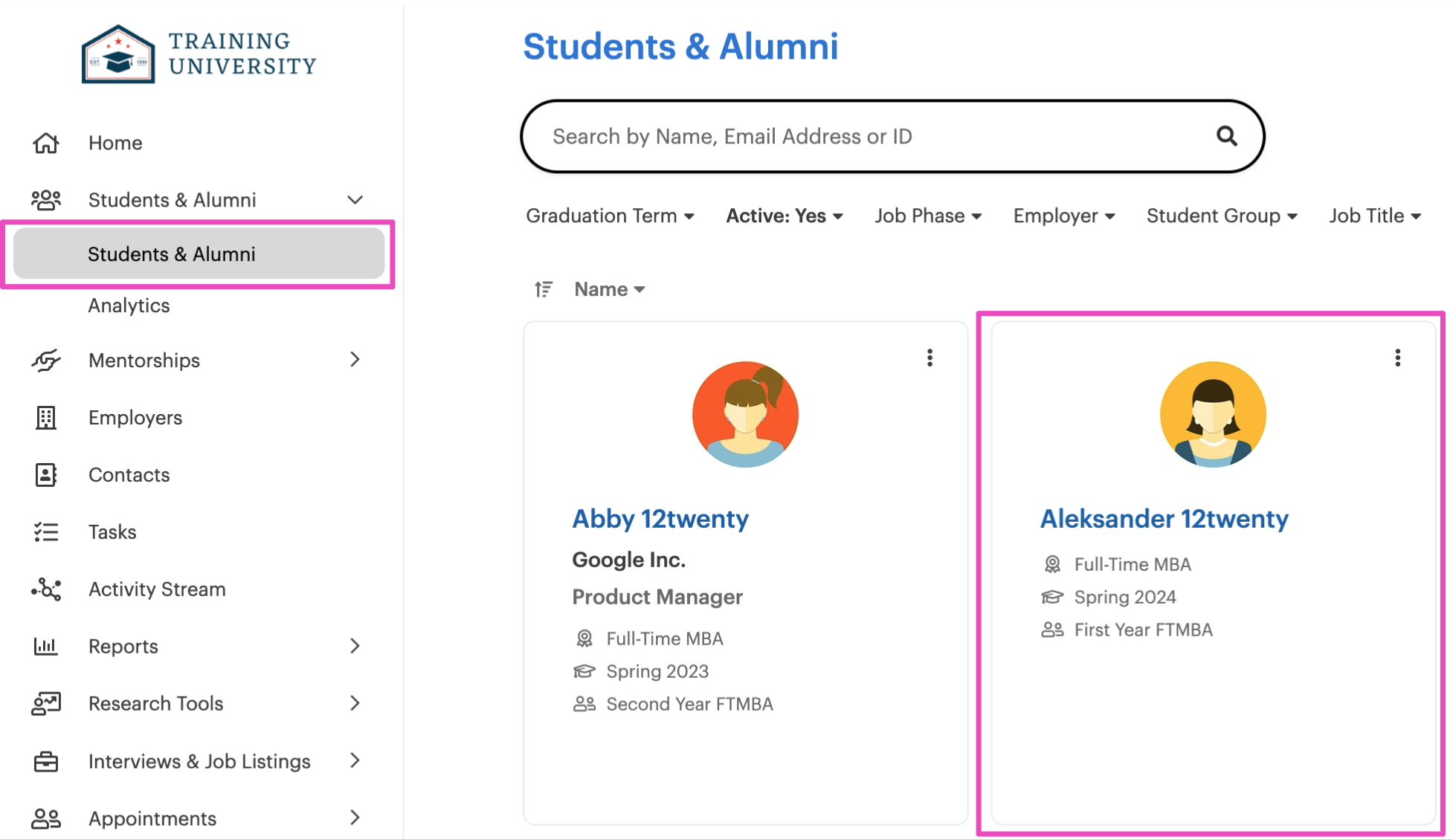Click the search magnifier icon
Viewport: 1453px width, 840px height.
pos(1227,136)
